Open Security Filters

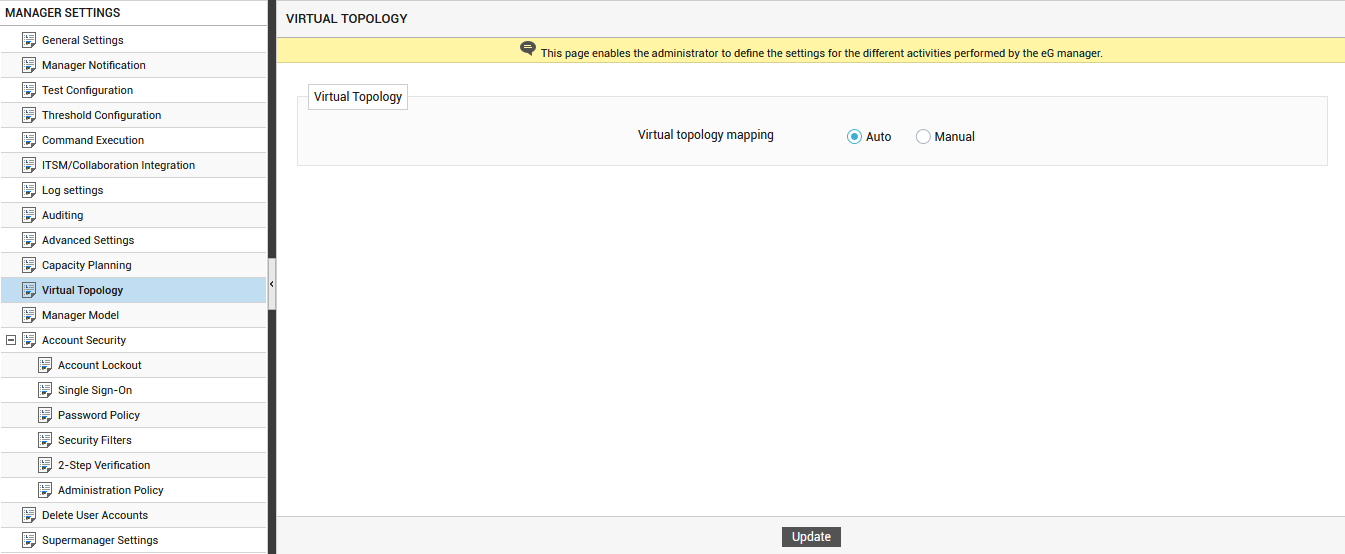point(95,440)
